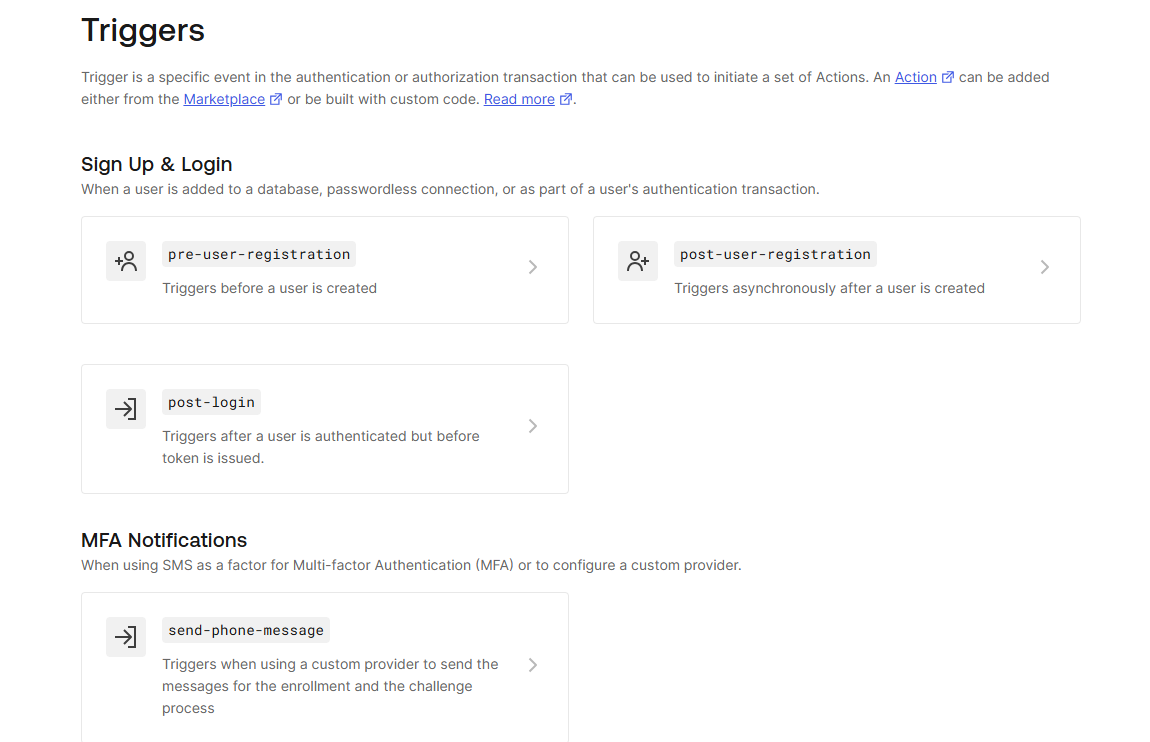Click external-link icon after Read more
This screenshot has width=1150, height=742.
click(x=566, y=99)
